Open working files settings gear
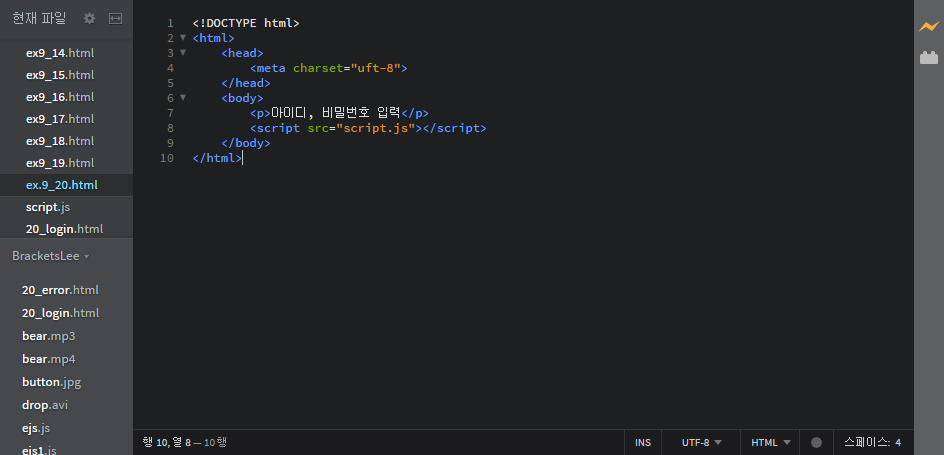Screen dimensions: 944x455 [x=89, y=19]
